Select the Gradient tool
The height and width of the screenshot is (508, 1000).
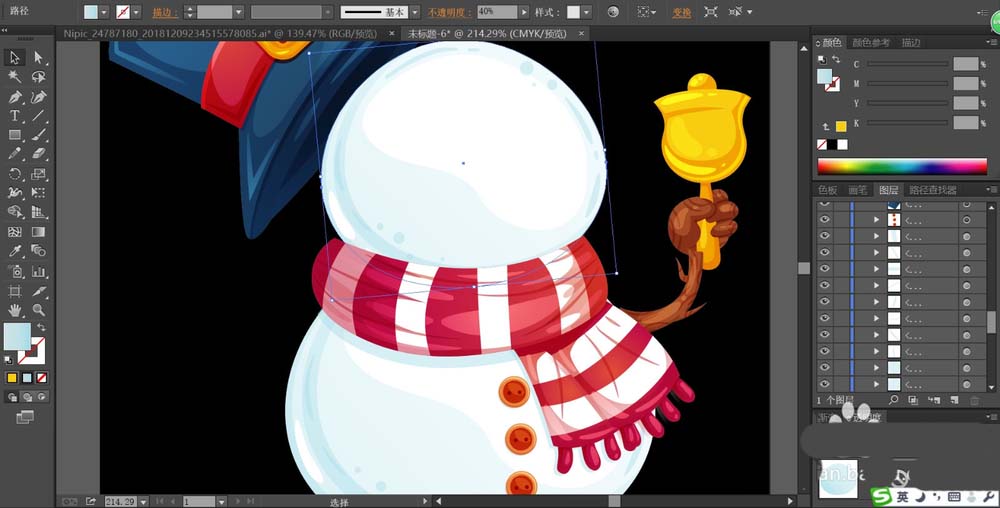point(38,232)
